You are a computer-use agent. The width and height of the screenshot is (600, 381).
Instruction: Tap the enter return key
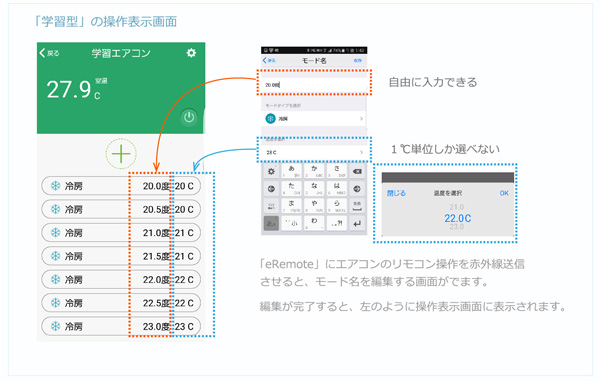click(357, 223)
